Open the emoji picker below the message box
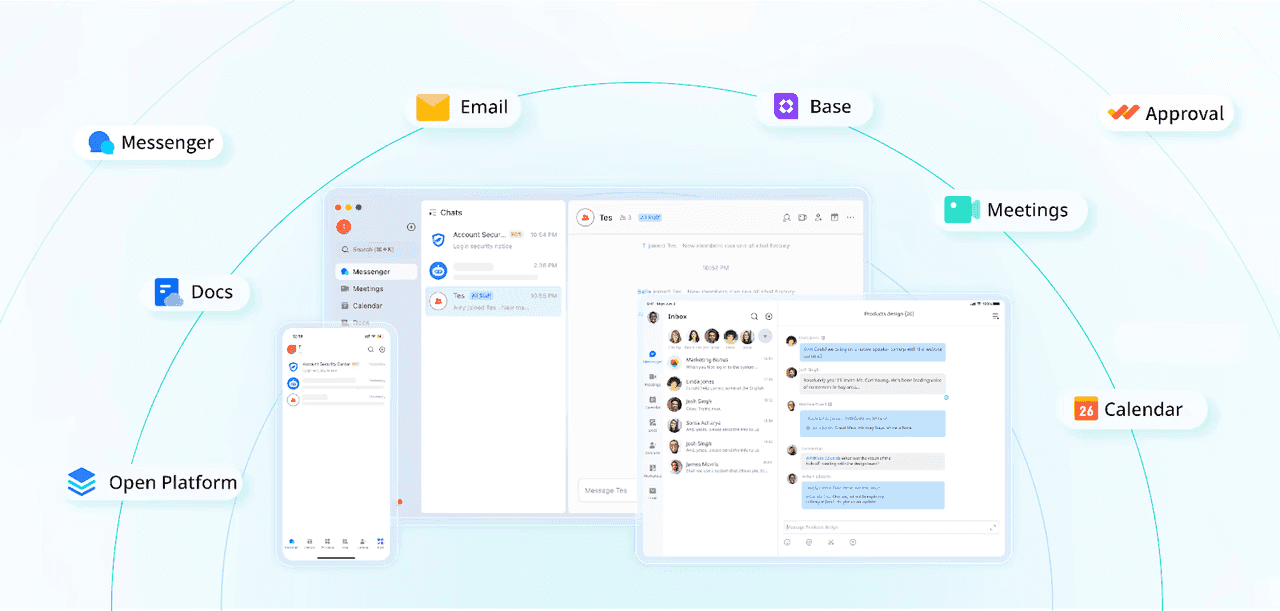Screen dimensions: 1280x611 (789, 542)
